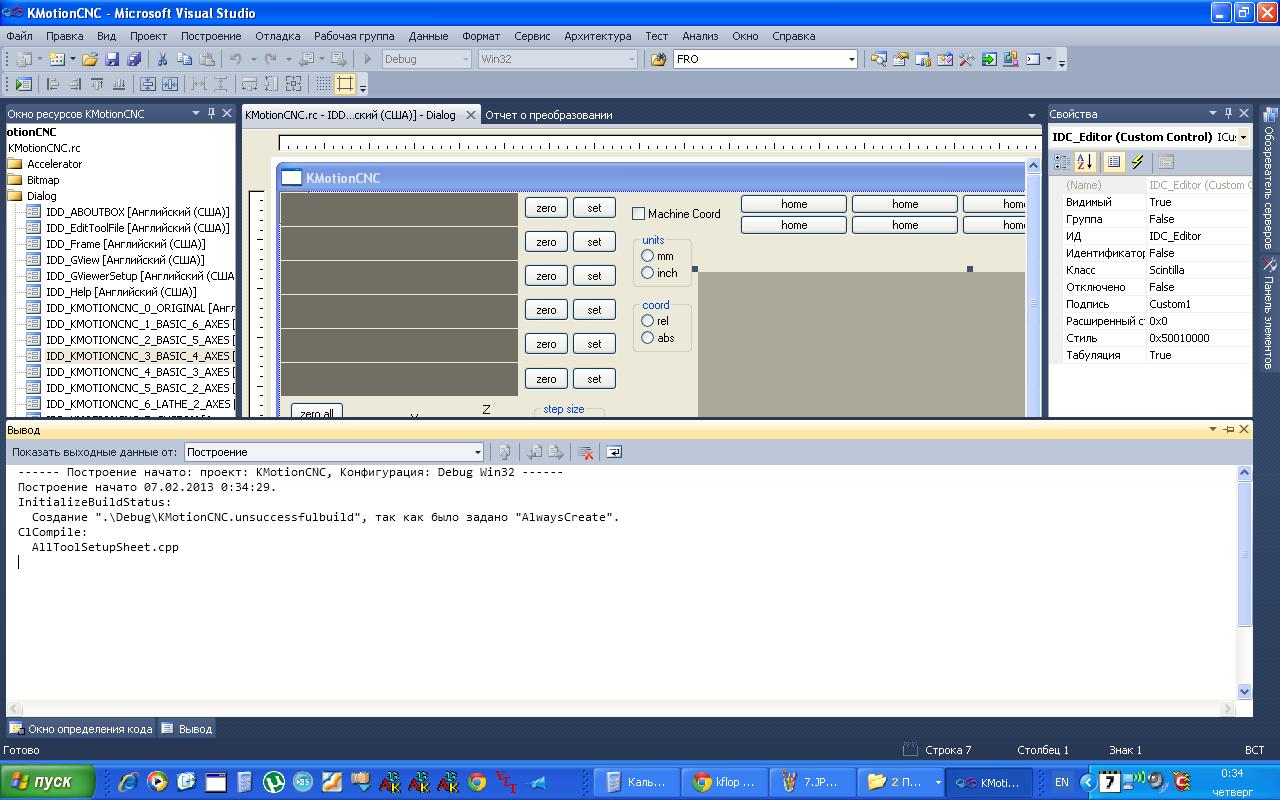Viewport: 1280px width, 800px height.
Task: Click the Copy toolbar icon
Action: pos(185,59)
